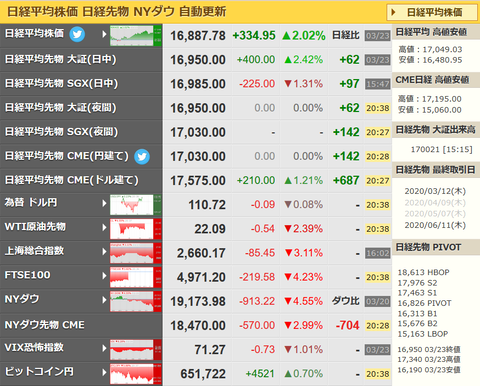This screenshot has height=386, width=480.
Task: Open the 為替 ドル円 row label
Action: point(31,202)
